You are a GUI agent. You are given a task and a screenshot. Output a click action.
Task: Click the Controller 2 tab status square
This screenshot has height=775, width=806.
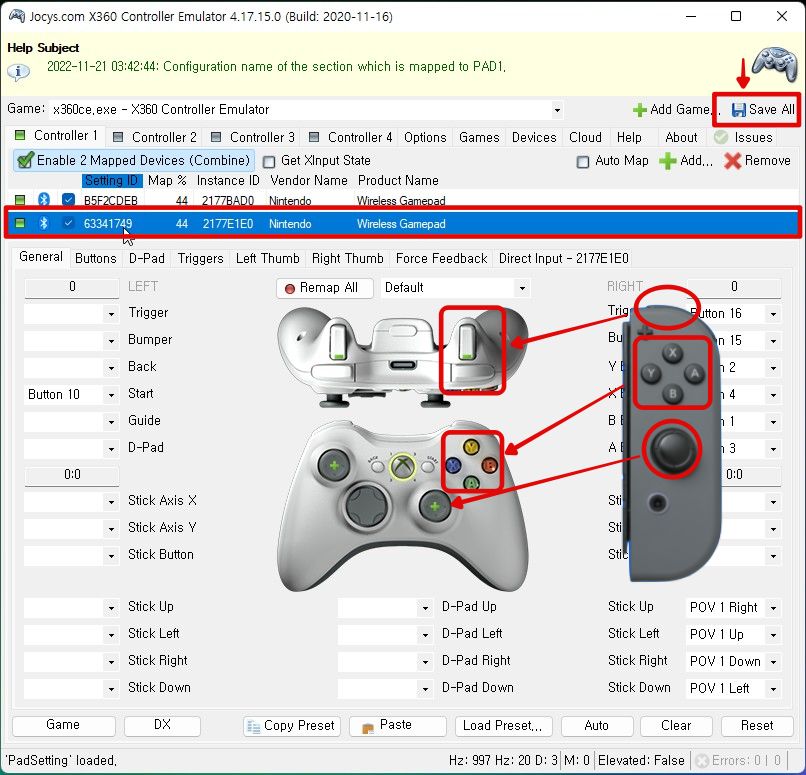click(118, 137)
